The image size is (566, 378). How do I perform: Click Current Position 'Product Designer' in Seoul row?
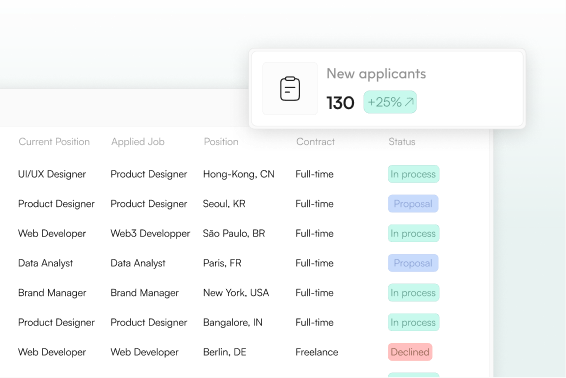[56, 204]
